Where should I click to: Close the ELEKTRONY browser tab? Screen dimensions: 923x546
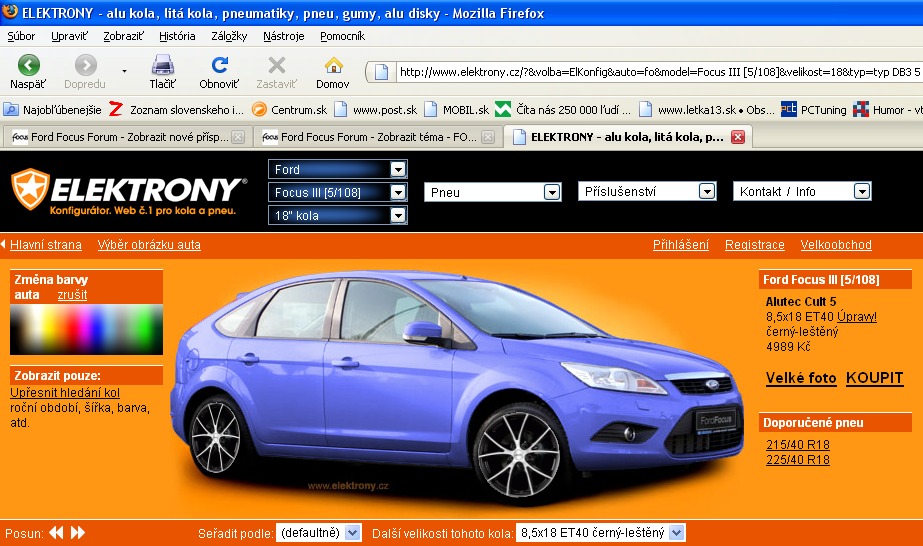pos(738,137)
